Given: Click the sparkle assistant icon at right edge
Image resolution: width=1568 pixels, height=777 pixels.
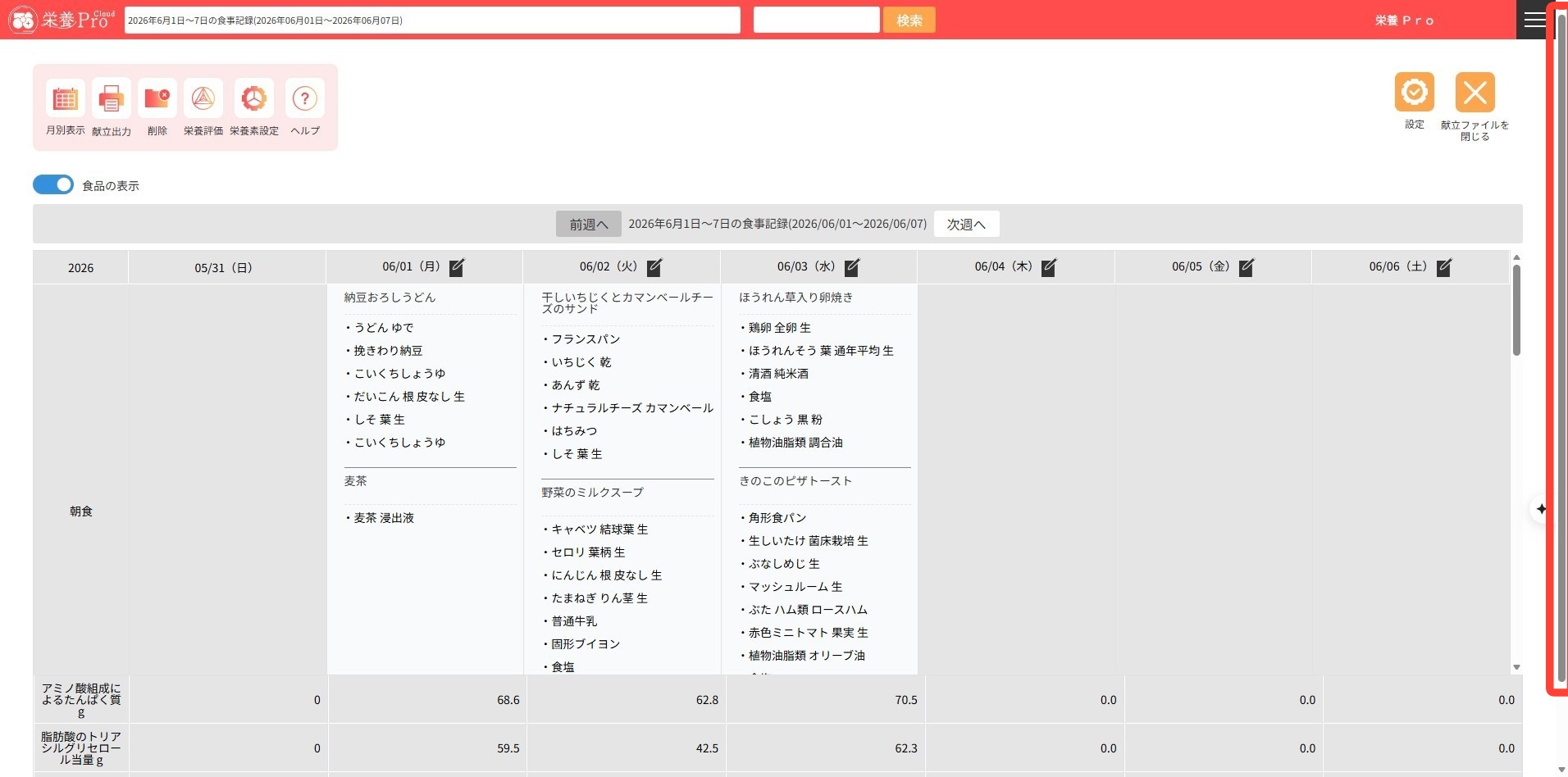Looking at the screenshot, I should coord(1541,509).
